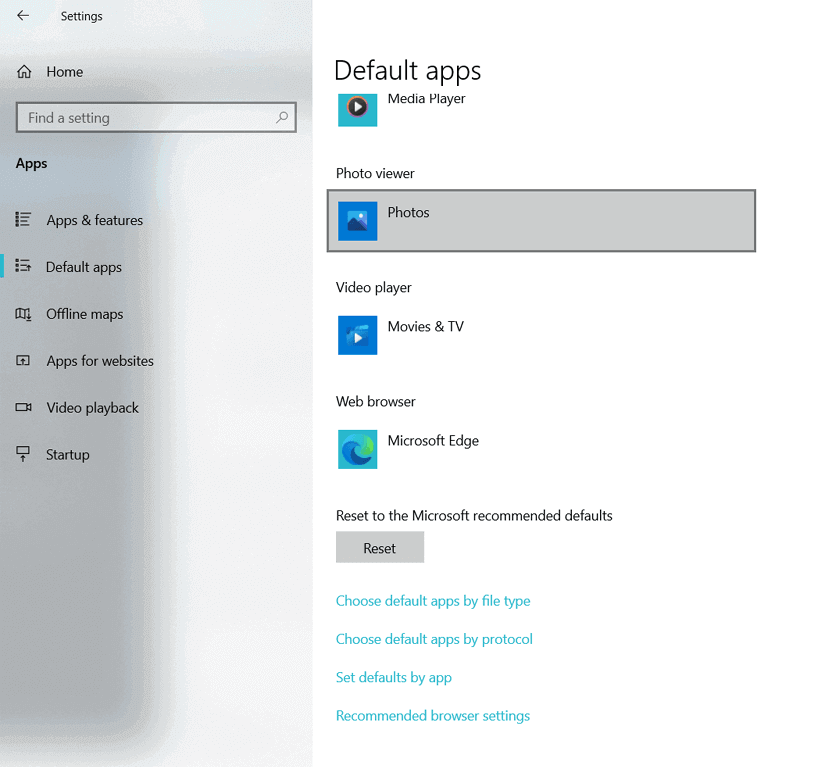Click the search magnifier icon

point(282,117)
